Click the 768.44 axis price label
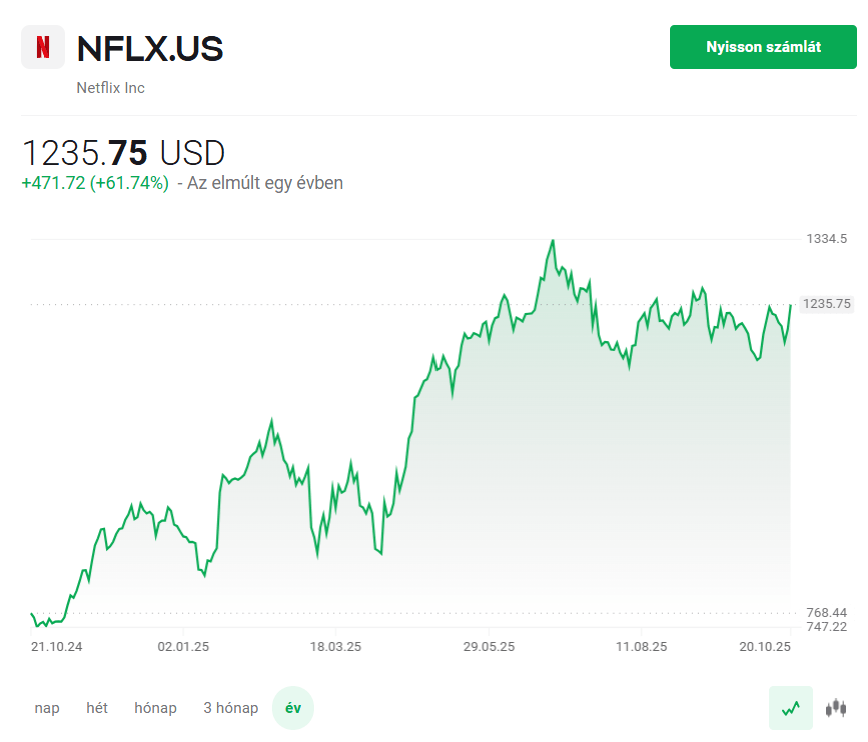Viewport: 868px width, 742px height. coord(826,612)
